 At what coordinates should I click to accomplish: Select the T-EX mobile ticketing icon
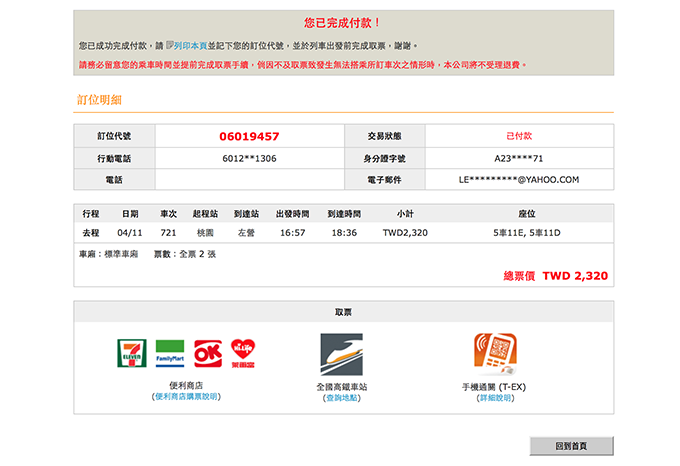click(494, 354)
